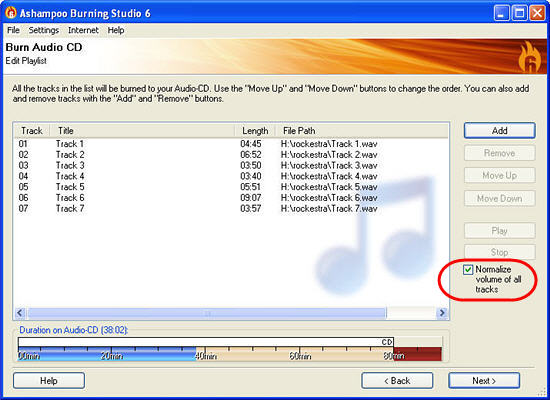Open the Help menu in menu bar
This screenshot has width=550, height=400.
tap(116, 30)
